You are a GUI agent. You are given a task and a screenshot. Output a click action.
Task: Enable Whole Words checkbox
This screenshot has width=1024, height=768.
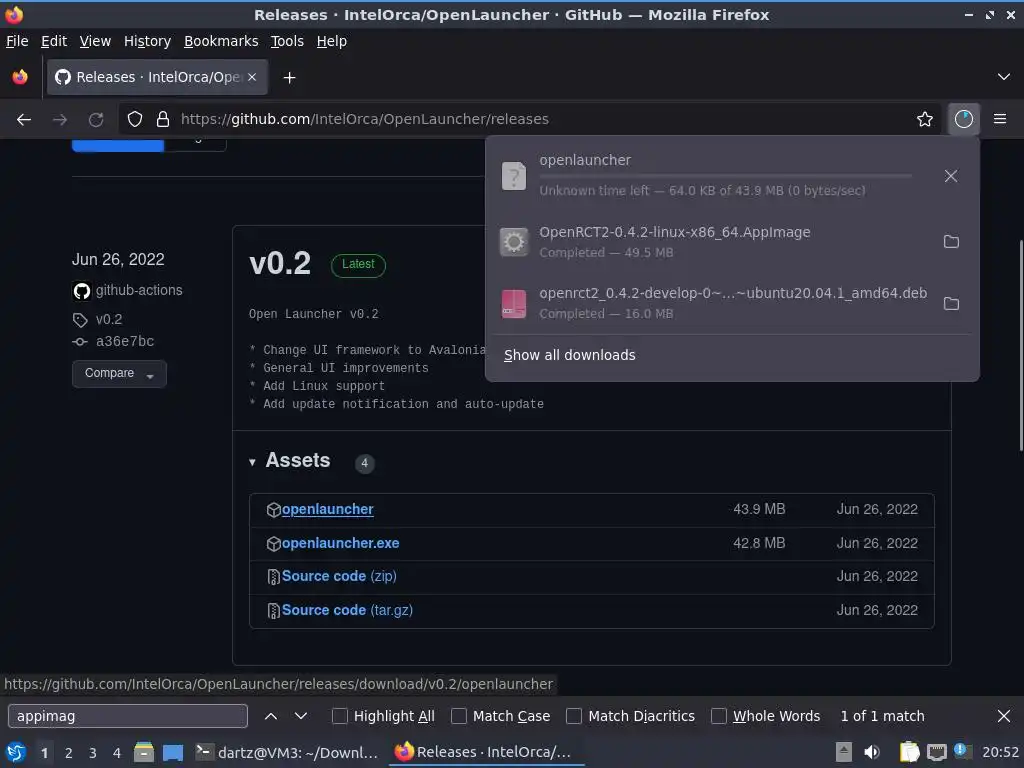pyautogui.click(x=718, y=716)
